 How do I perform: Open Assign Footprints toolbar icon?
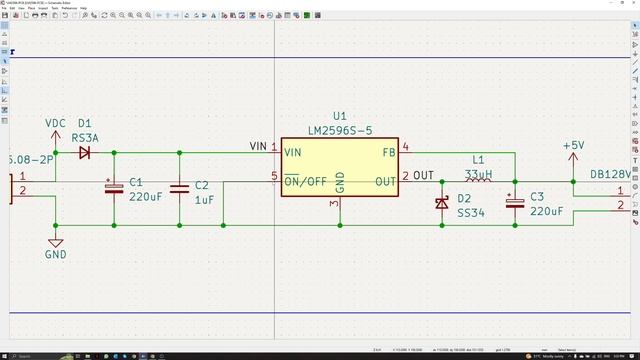tap(279, 15)
